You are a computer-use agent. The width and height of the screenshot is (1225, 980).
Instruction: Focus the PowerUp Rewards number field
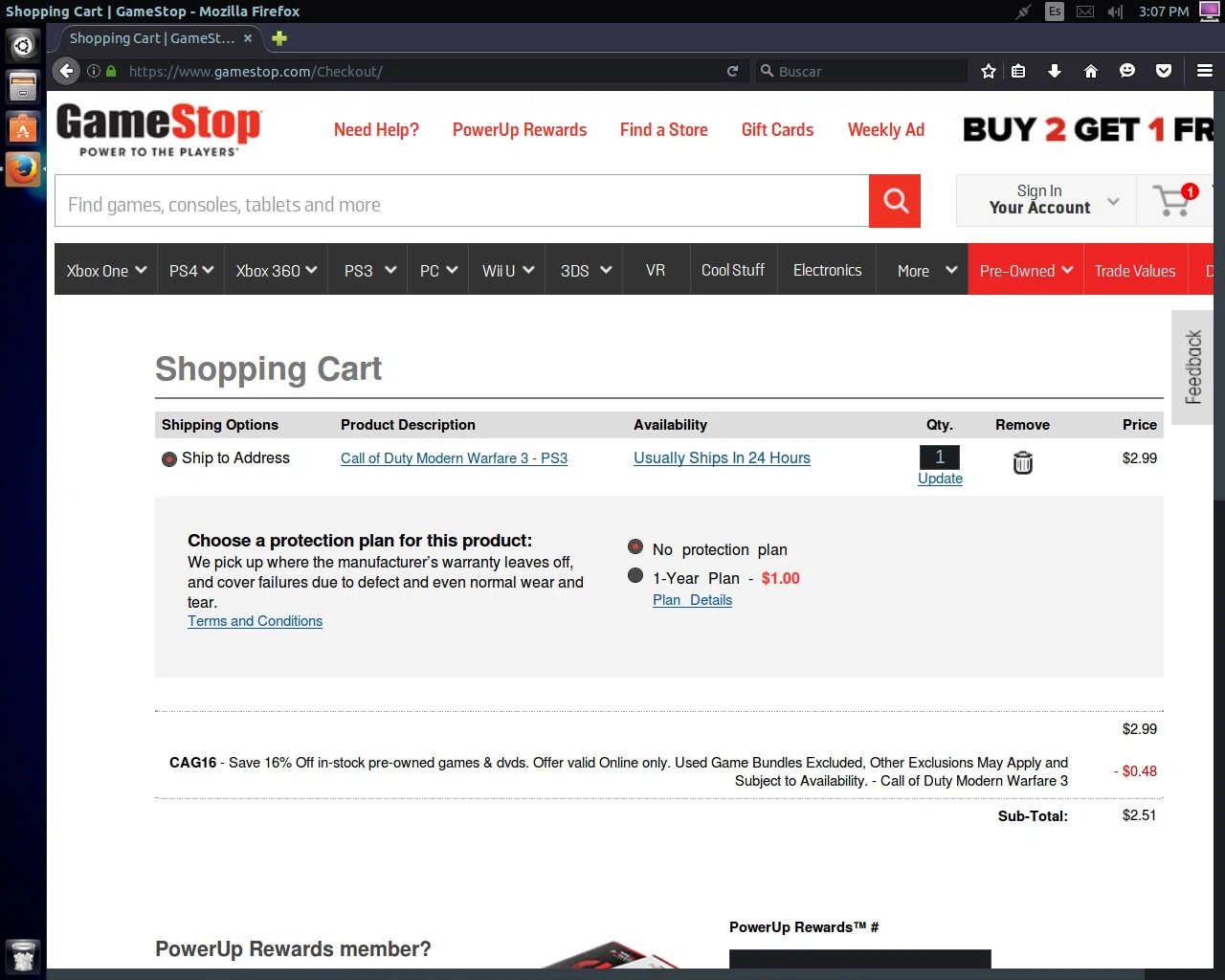tap(860, 959)
